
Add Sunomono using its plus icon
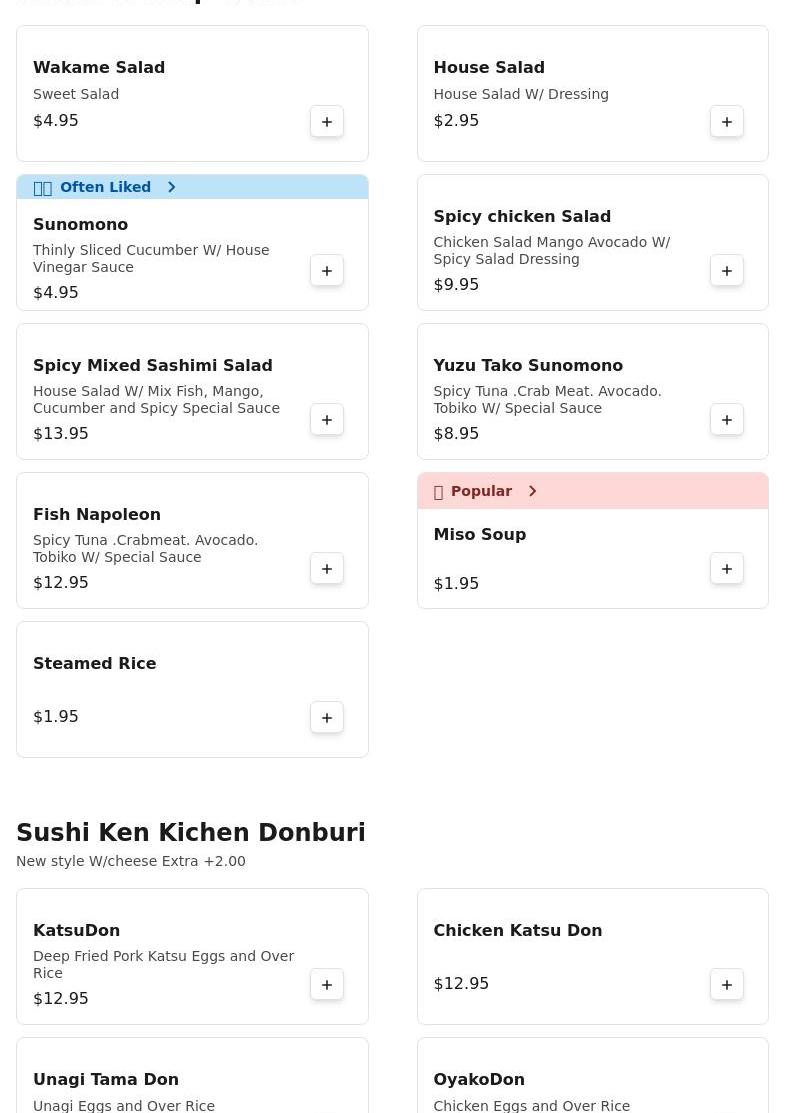[x=327, y=271]
